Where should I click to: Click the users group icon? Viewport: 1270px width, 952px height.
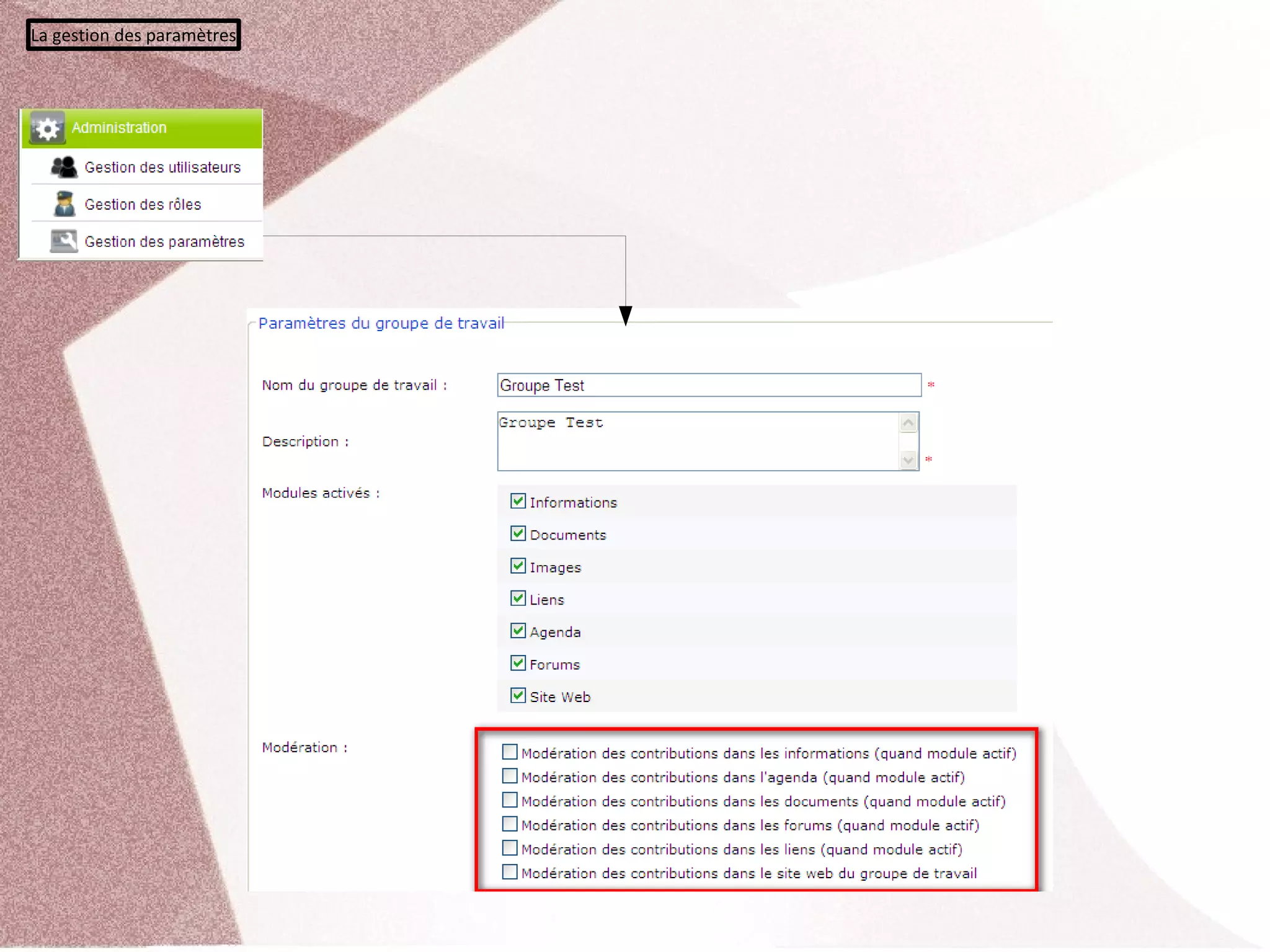point(64,167)
